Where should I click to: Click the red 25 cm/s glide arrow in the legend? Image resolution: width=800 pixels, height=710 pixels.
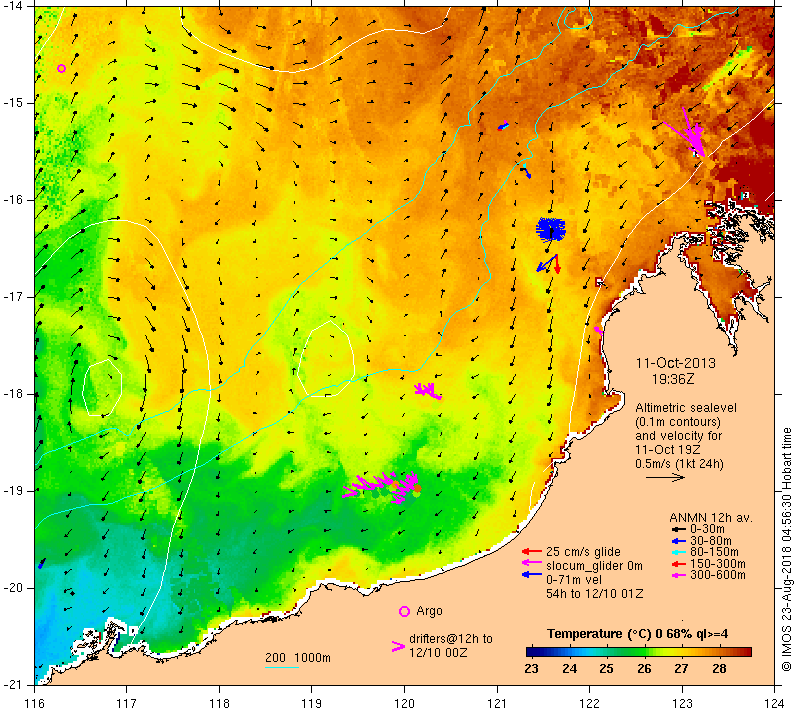(532, 551)
